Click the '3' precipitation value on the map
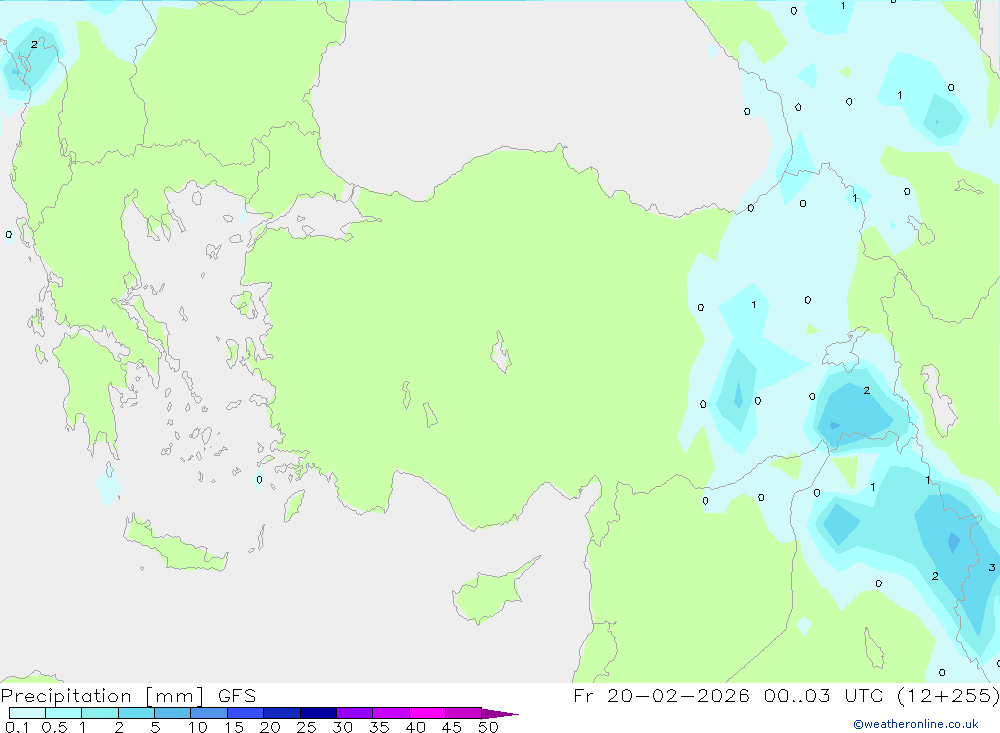Screen dimensions: 1000x733 pos(991,567)
